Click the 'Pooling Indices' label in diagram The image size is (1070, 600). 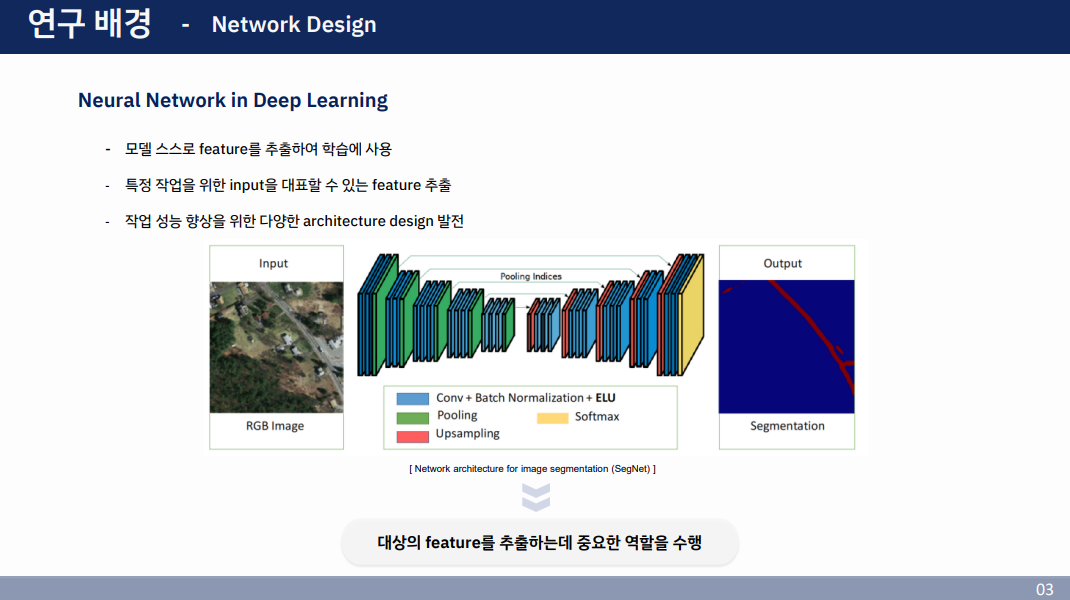tap(531, 276)
